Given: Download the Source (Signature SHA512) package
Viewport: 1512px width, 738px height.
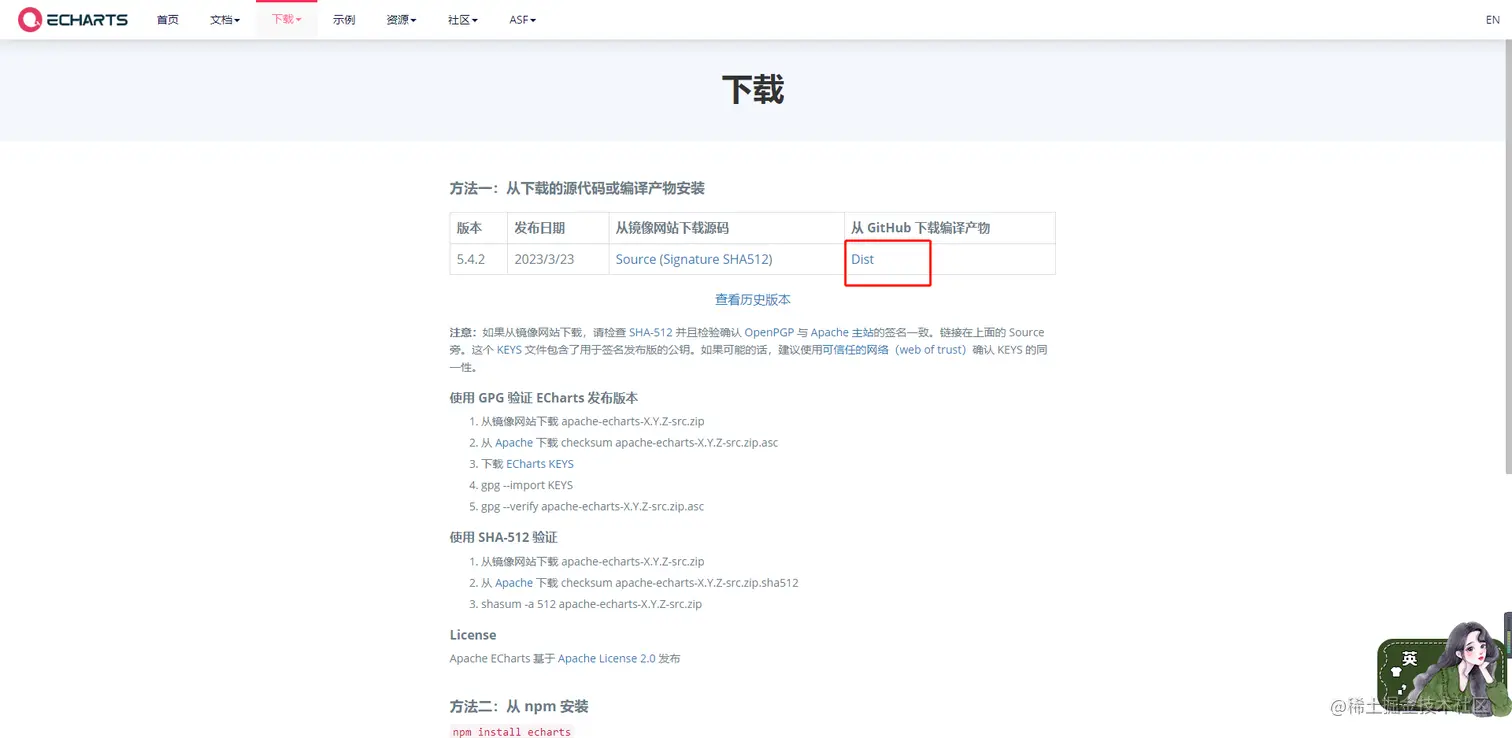Looking at the screenshot, I should pyautogui.click(x=694, y=259).
